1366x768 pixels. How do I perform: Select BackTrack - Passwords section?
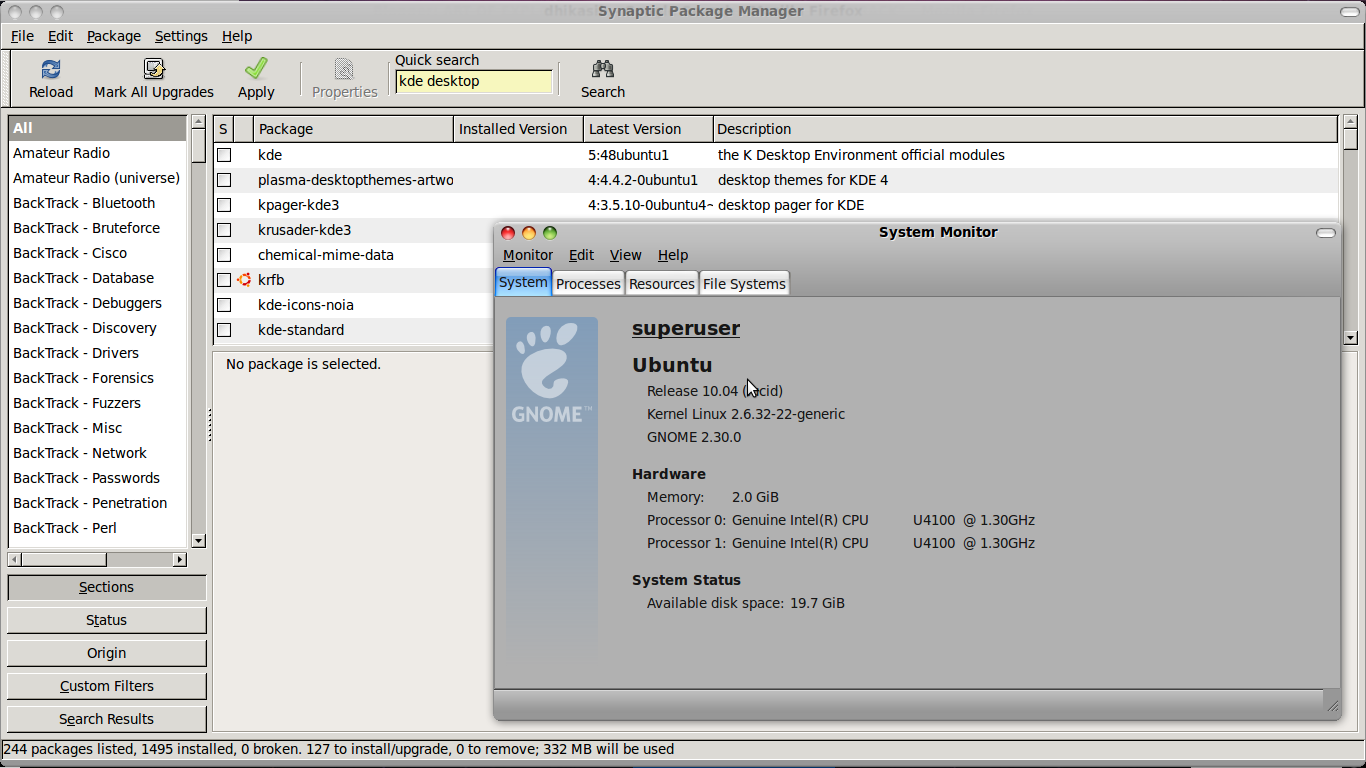(98, 478)
